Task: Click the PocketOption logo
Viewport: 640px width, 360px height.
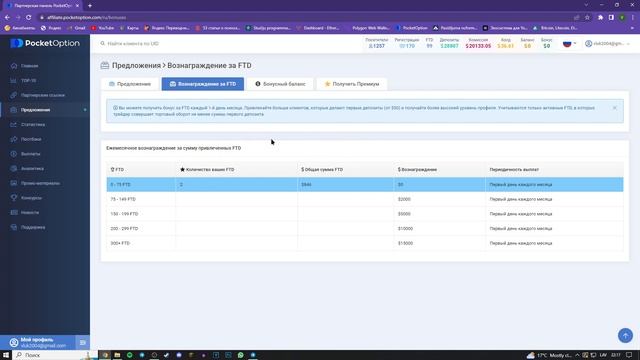Action: [x=45, y=43]
